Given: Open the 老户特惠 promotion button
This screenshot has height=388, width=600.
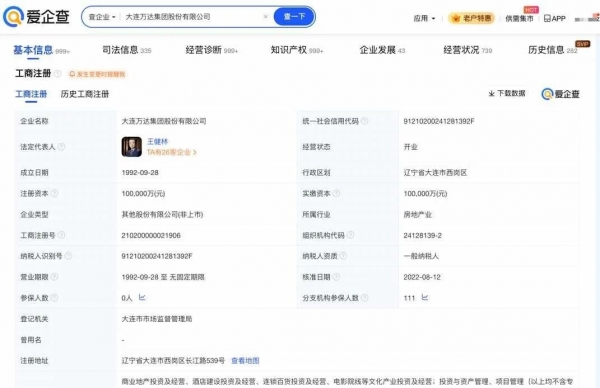Looking at the screenshot, I should tap(471, 18).
